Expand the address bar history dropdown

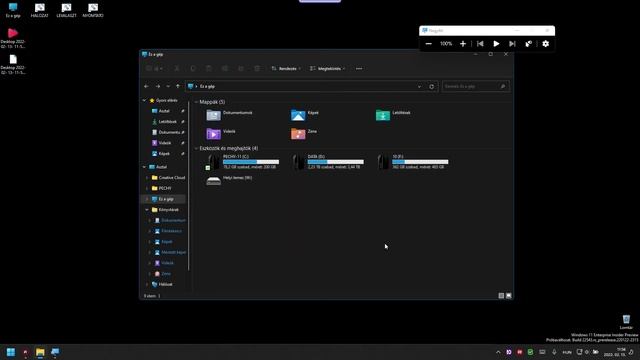click(x=419, y=87)
